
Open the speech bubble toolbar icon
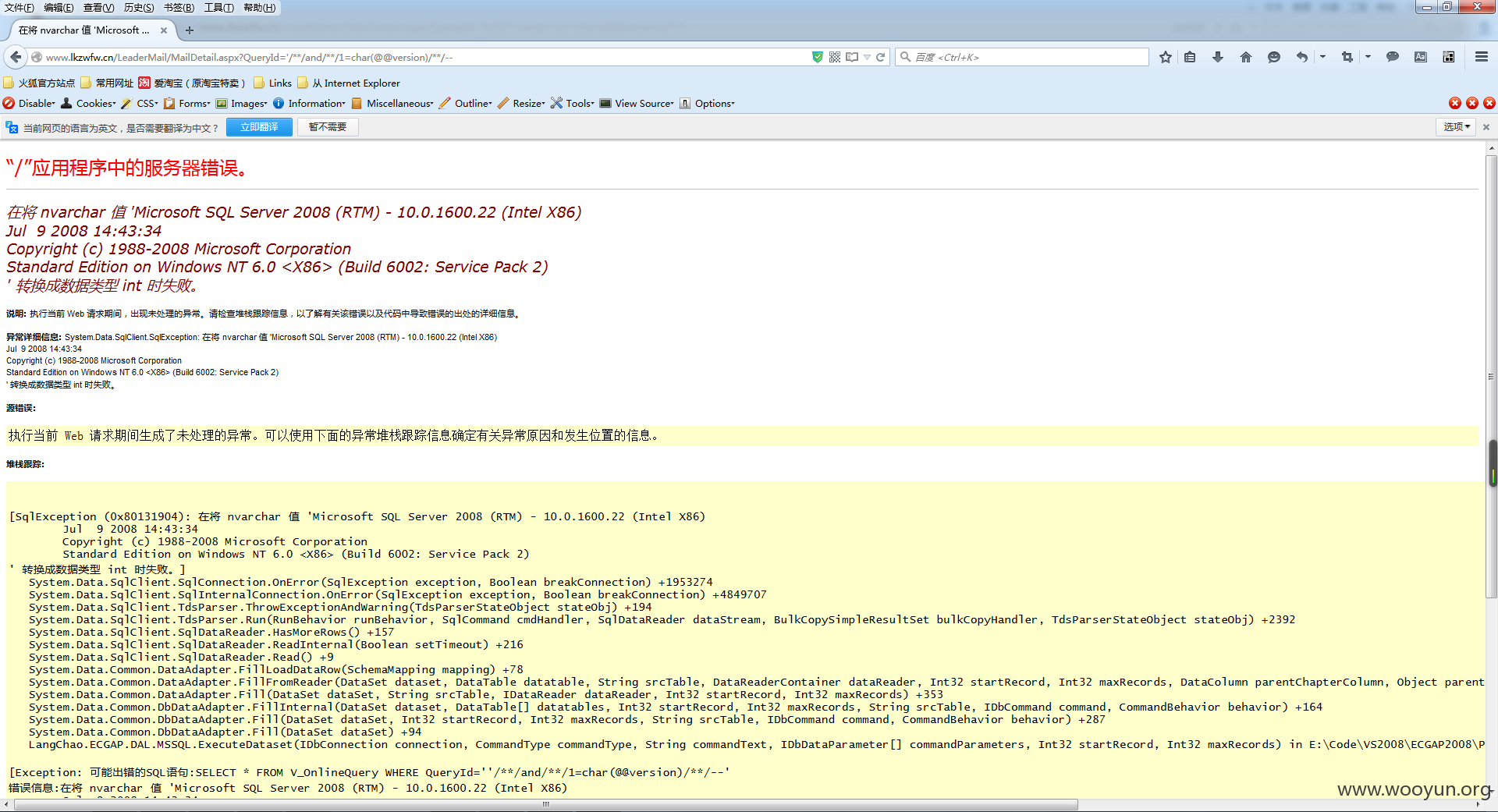1393,57
